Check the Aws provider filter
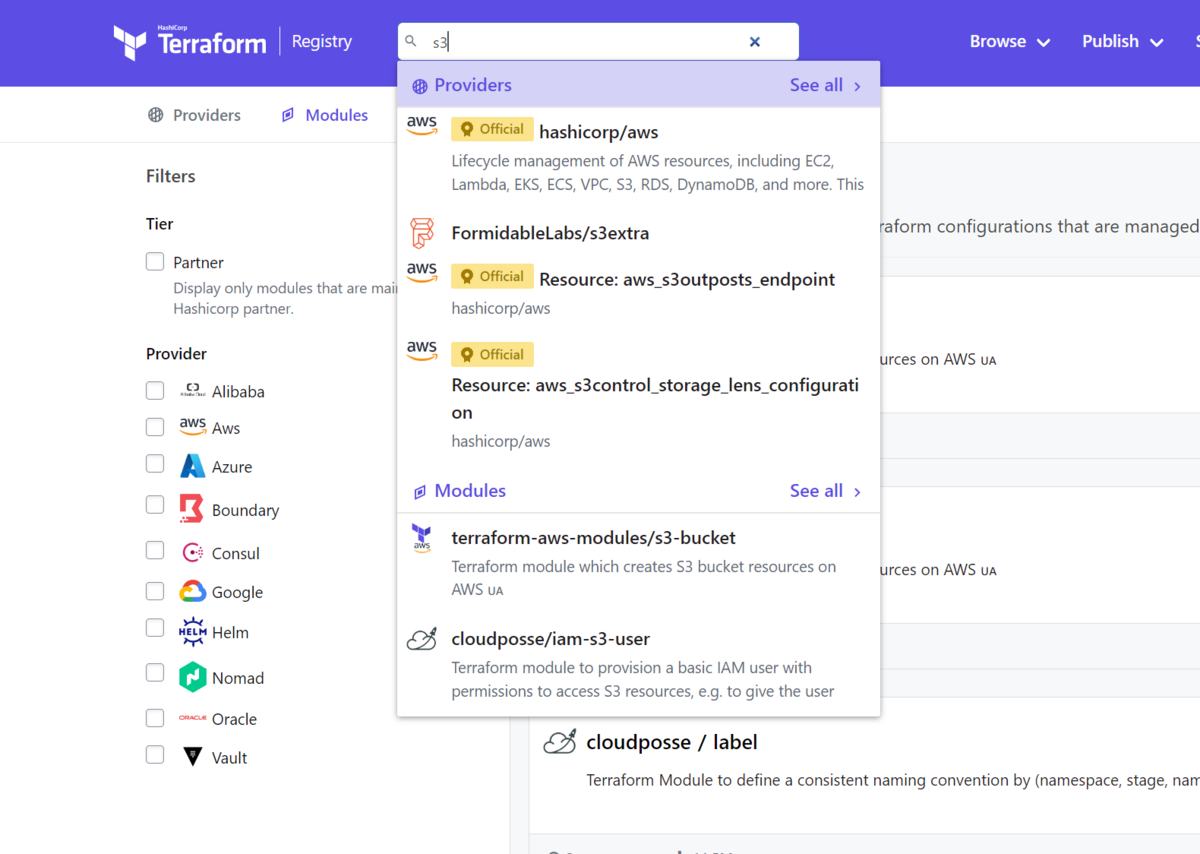Viewport: 1200px width, 854px height. (155, 427)
